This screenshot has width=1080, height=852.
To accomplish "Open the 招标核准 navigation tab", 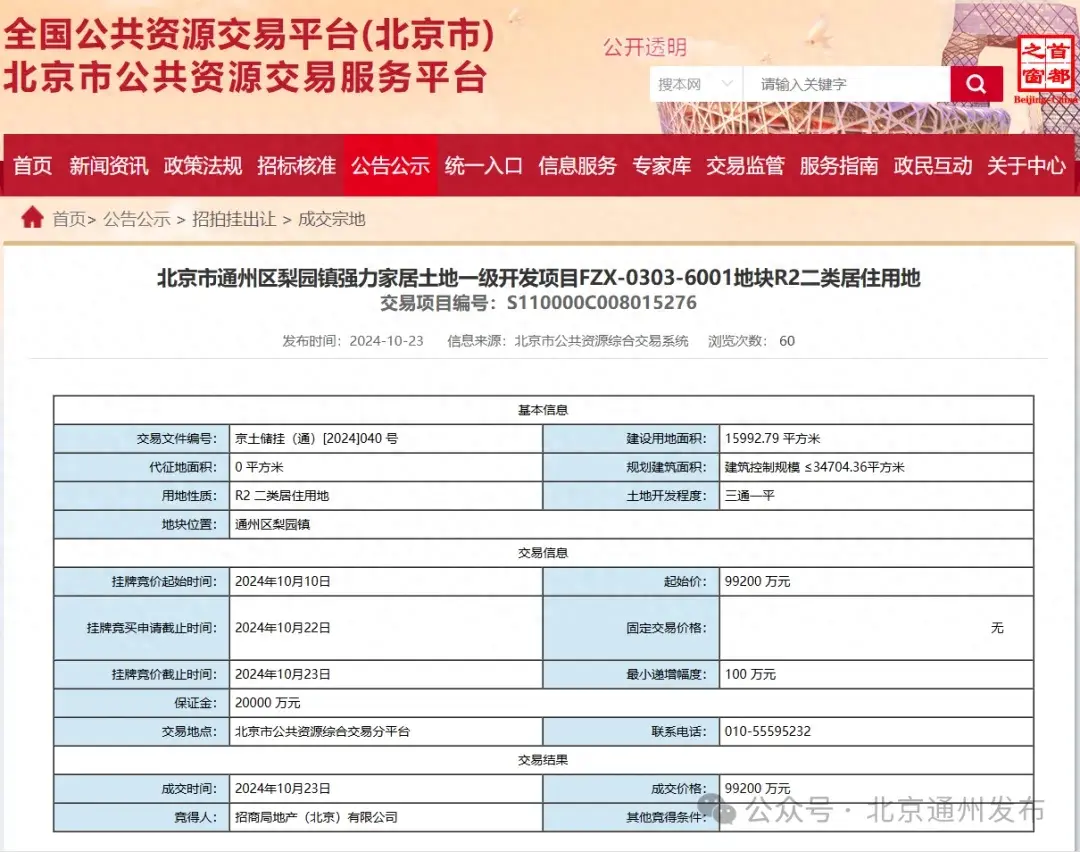I will coord(296,166).
